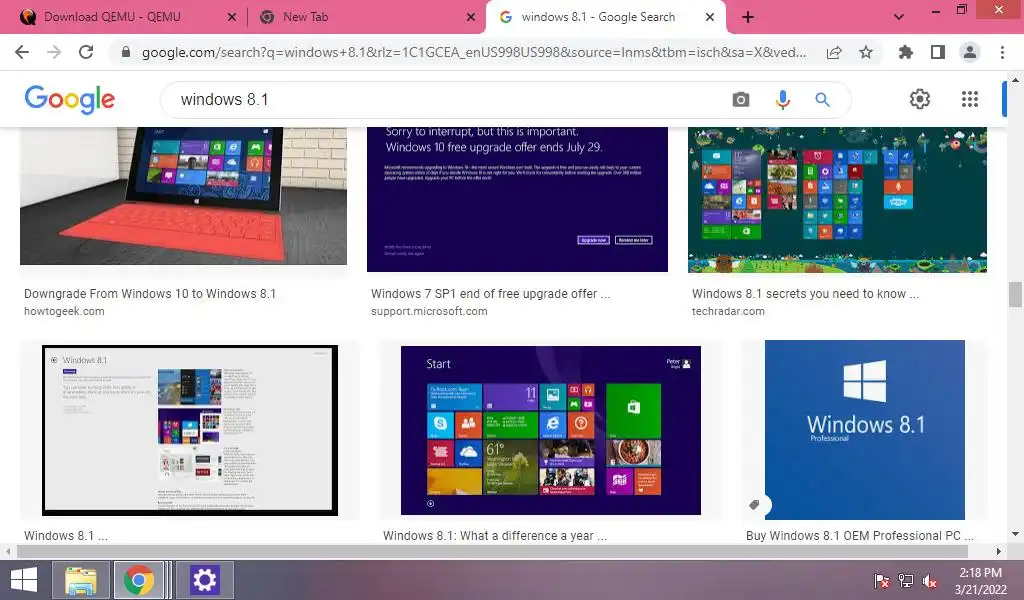Open Downgrade From Windows 10 to Windows 8.1
The width and height of the screenshot is (1024, 600).
tap(150, 294)
